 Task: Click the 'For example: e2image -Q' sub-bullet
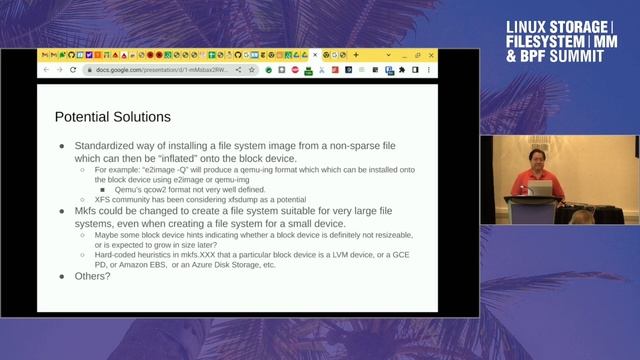click(255, 175)
